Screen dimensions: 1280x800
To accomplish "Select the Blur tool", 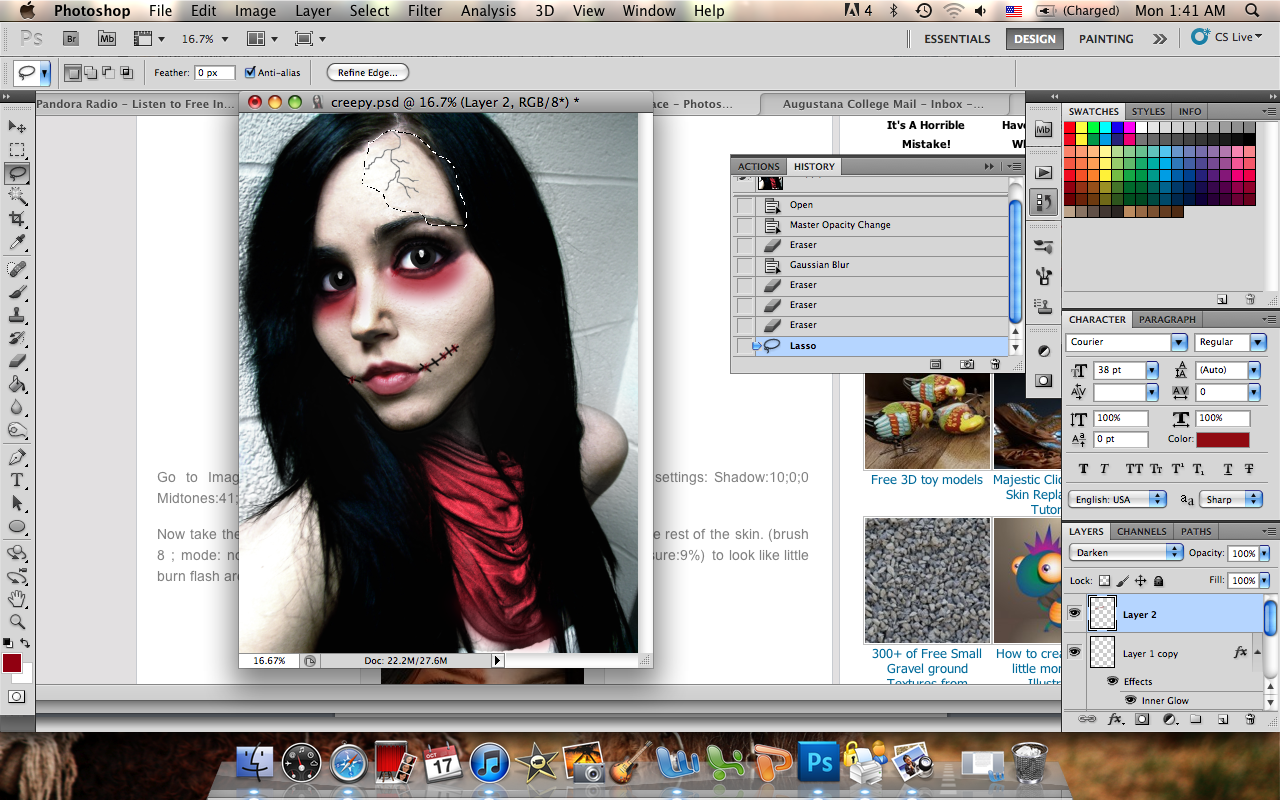I will pyautogui.click(x=17, y=407).
